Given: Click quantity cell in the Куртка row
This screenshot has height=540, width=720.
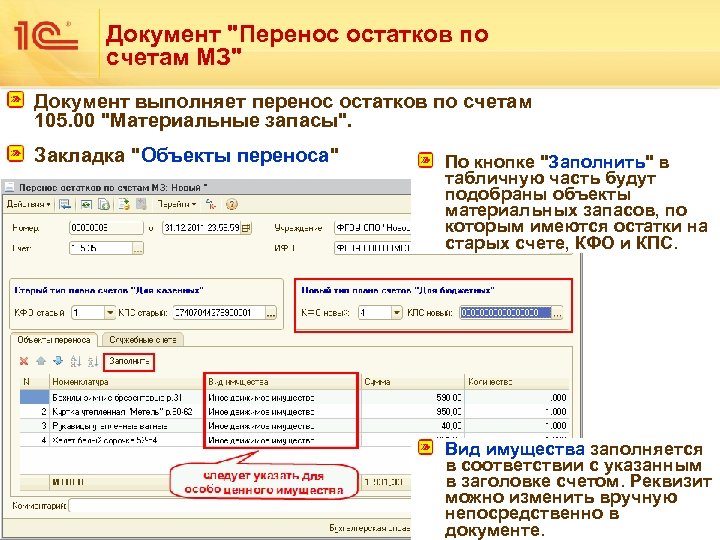Looking at the screenshot, I should 517,411.
